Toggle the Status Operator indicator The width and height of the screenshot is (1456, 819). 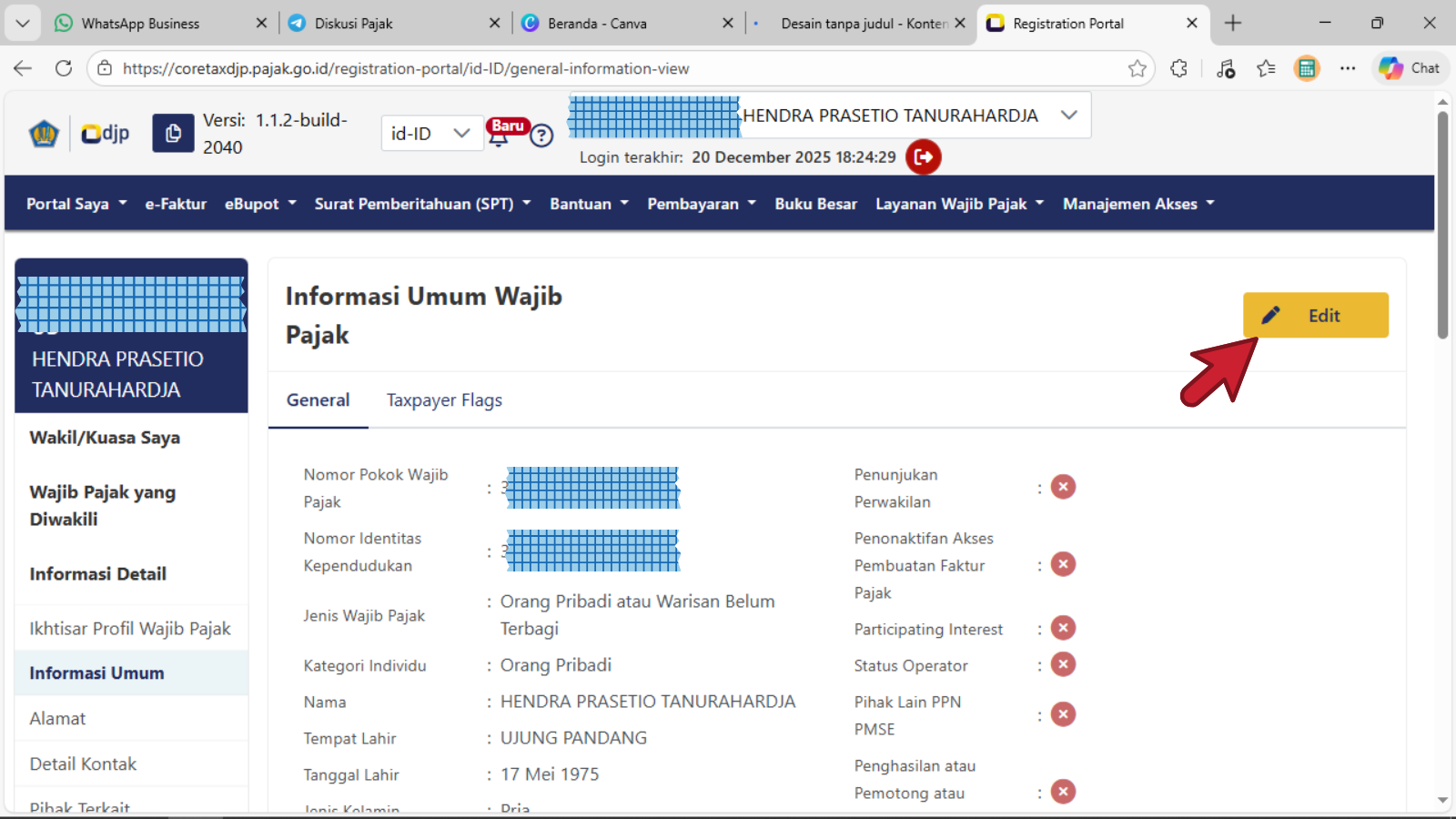pos(1063,664)
